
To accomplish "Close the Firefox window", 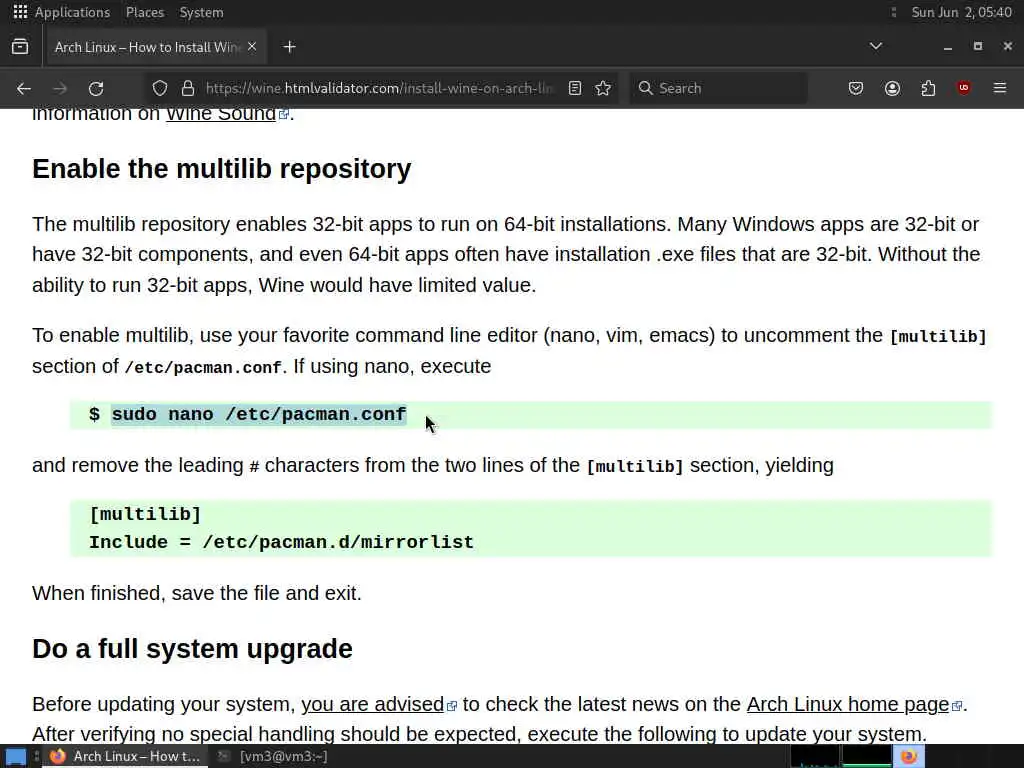I will click(1008, 46).
